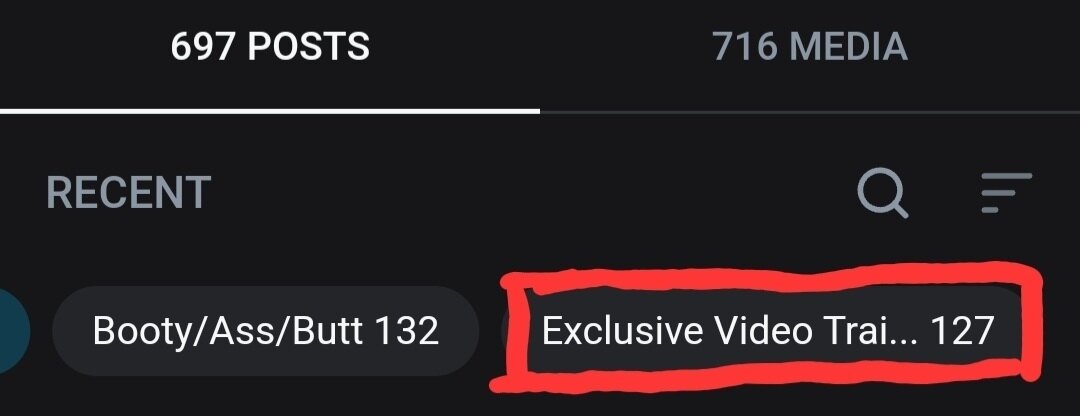Change RECENT ordering with sort icon

(x=1006, y=193)
